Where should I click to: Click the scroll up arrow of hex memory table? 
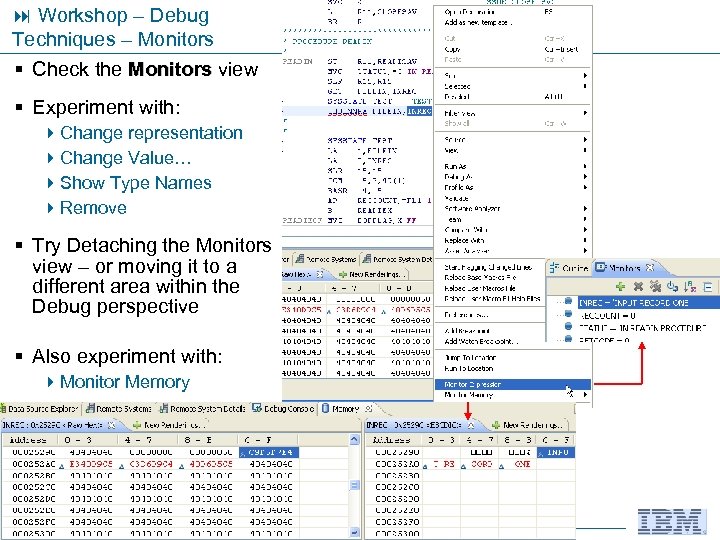pos(354,439)
